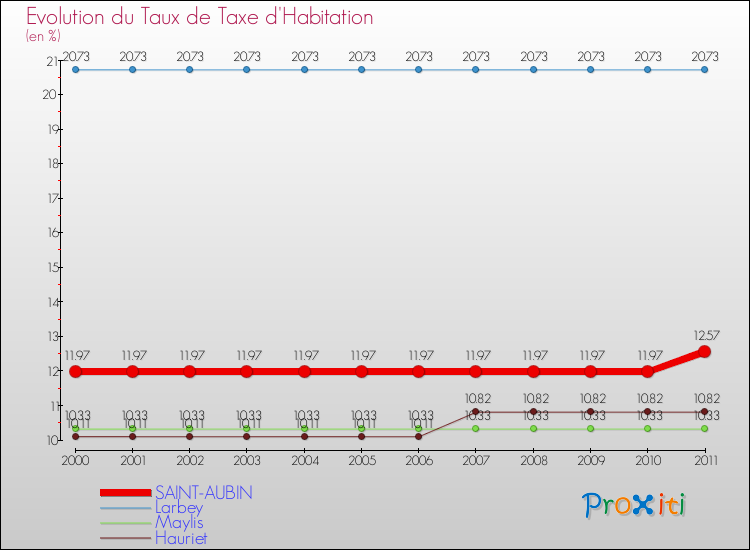The width and height of the screenshot is (750, 550).
Task: Click the y-axis label 13
Action: (x=53, y=337)
